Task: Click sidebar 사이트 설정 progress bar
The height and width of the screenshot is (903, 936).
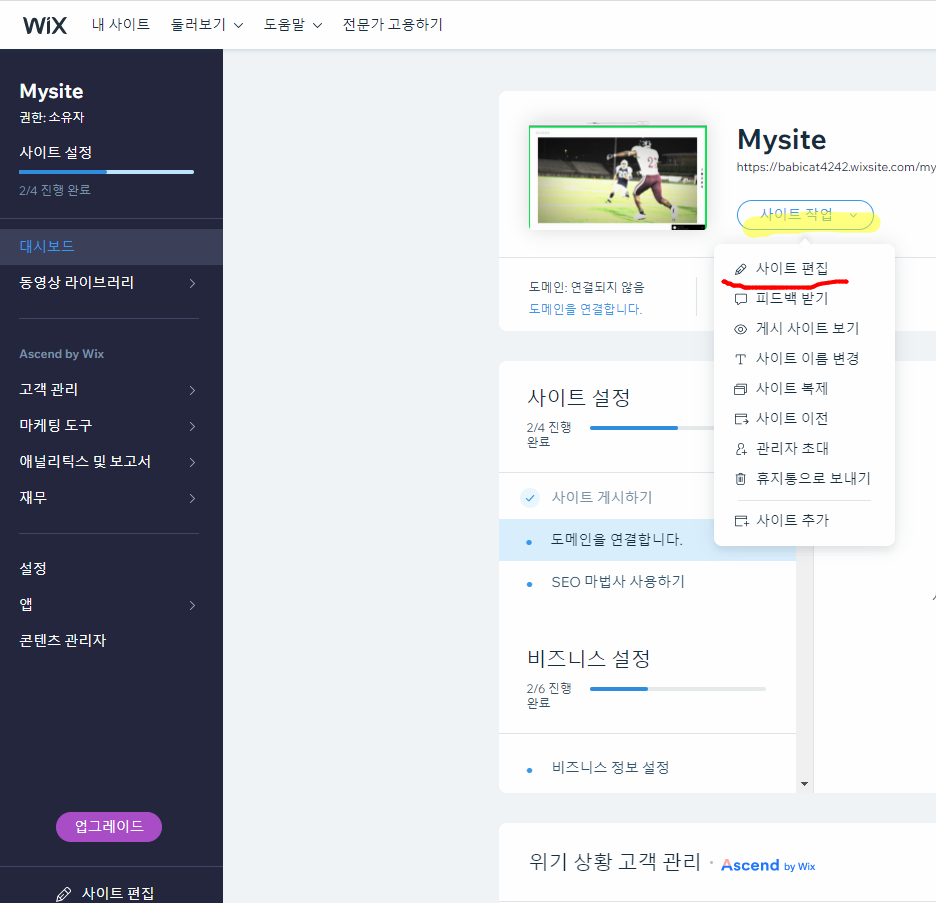Action: coord(106,172)
